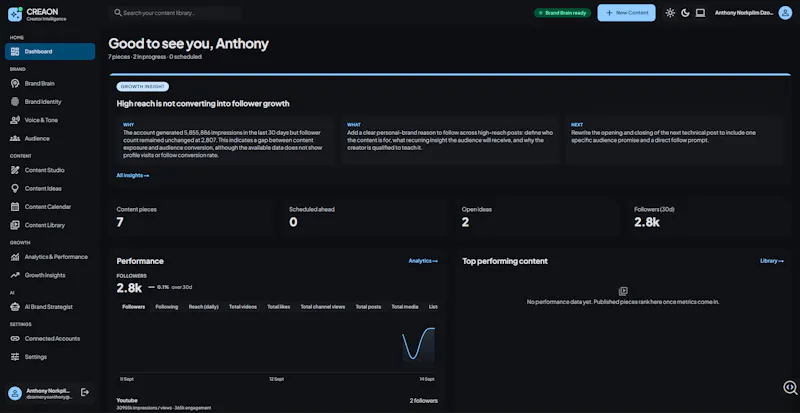Select the Total posts chart tab
Viewport: 800px width, 413px height.
coord(368,307)
